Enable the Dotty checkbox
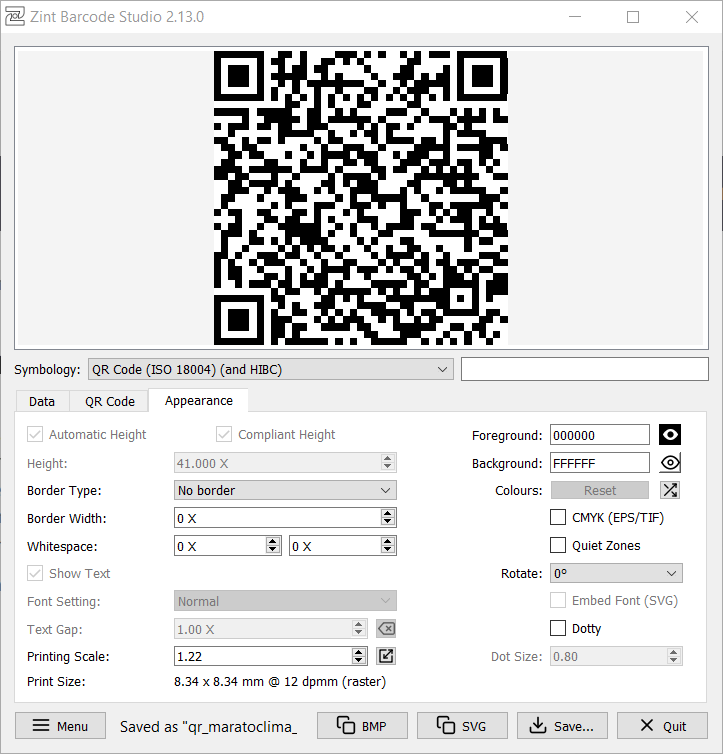723x754 pixels. pyautogui.click(x=558, y=628)
